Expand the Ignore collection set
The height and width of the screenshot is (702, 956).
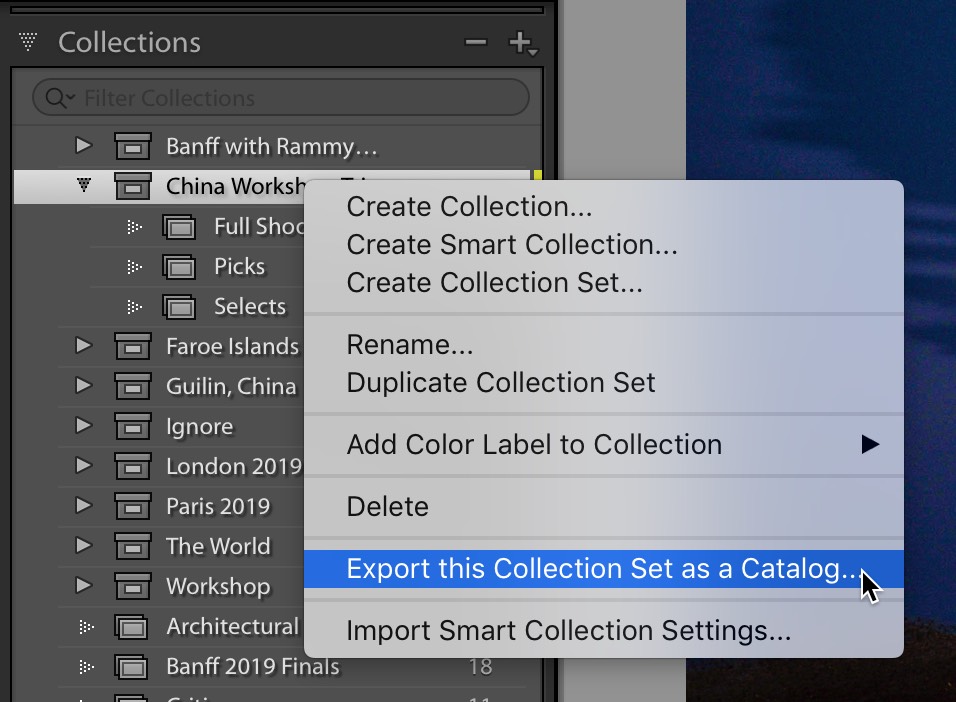(84, 425)
